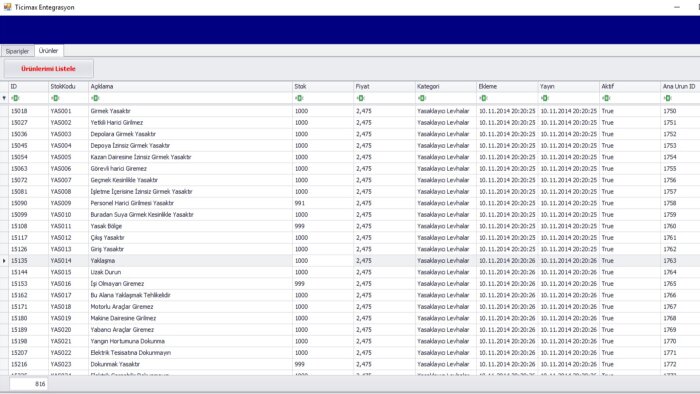
Task: Click description Uzak Durun
Action: (x=106, y=272)
